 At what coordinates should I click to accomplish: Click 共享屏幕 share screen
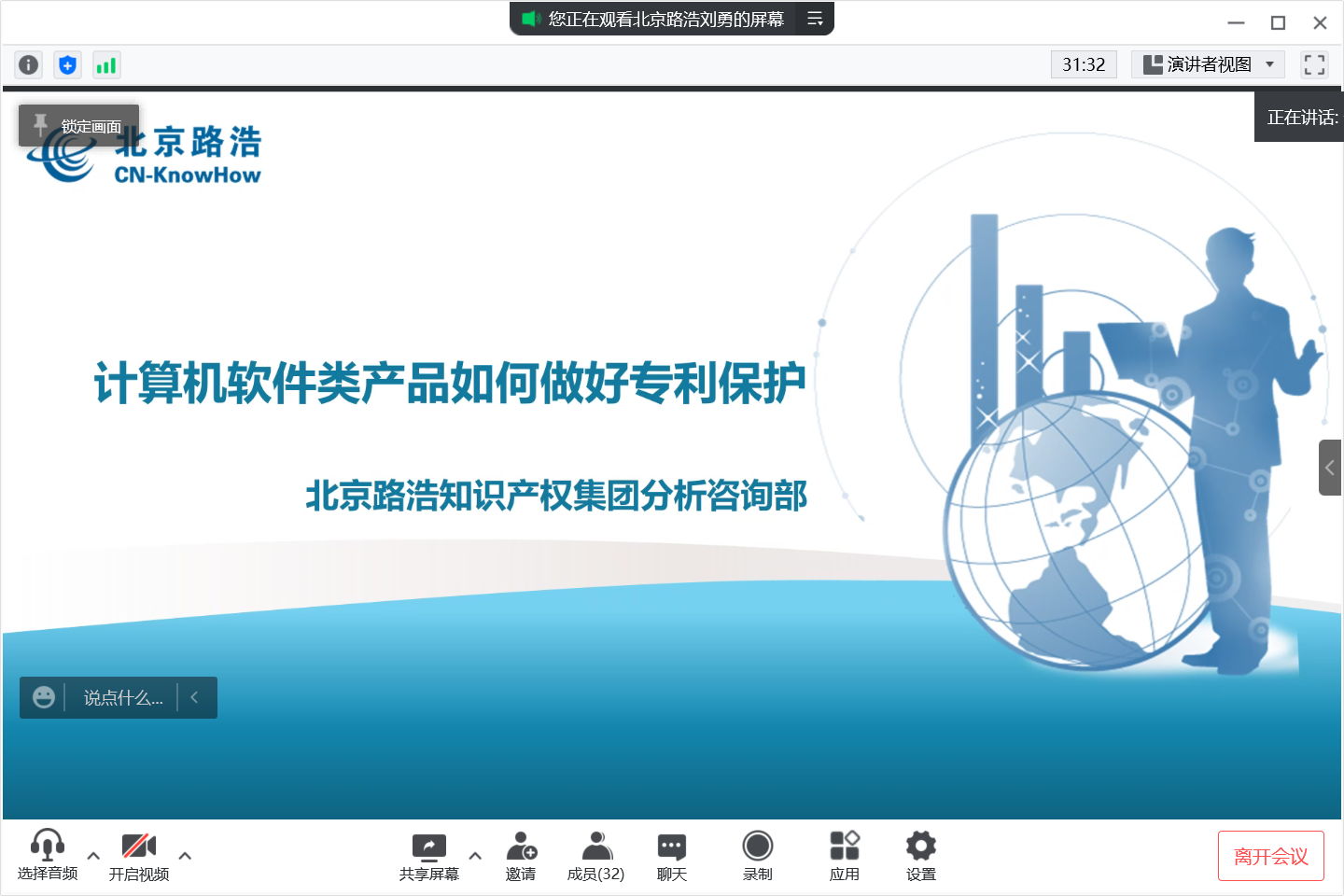[429, 855]
